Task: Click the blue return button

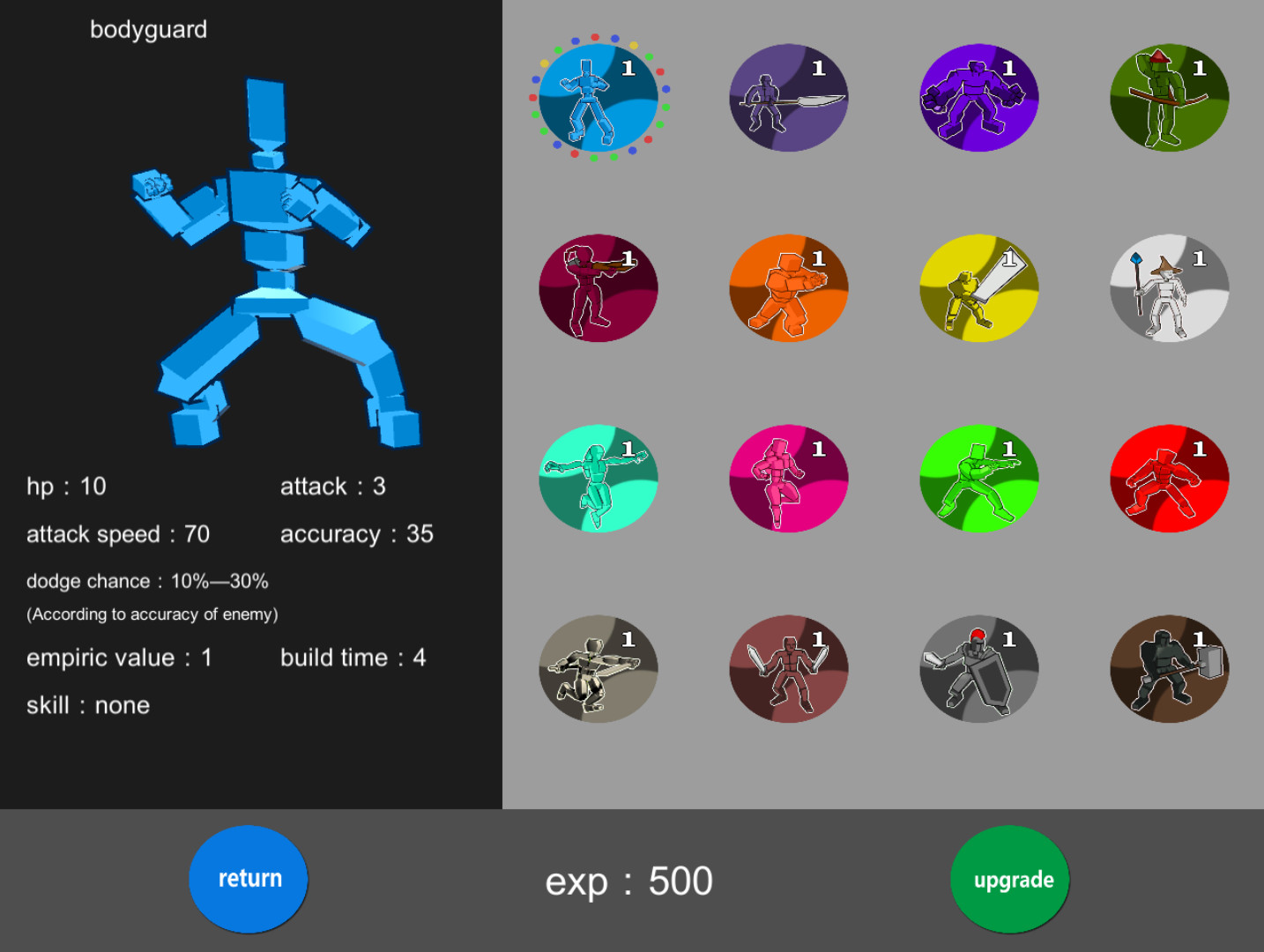Action: point(249,879)
